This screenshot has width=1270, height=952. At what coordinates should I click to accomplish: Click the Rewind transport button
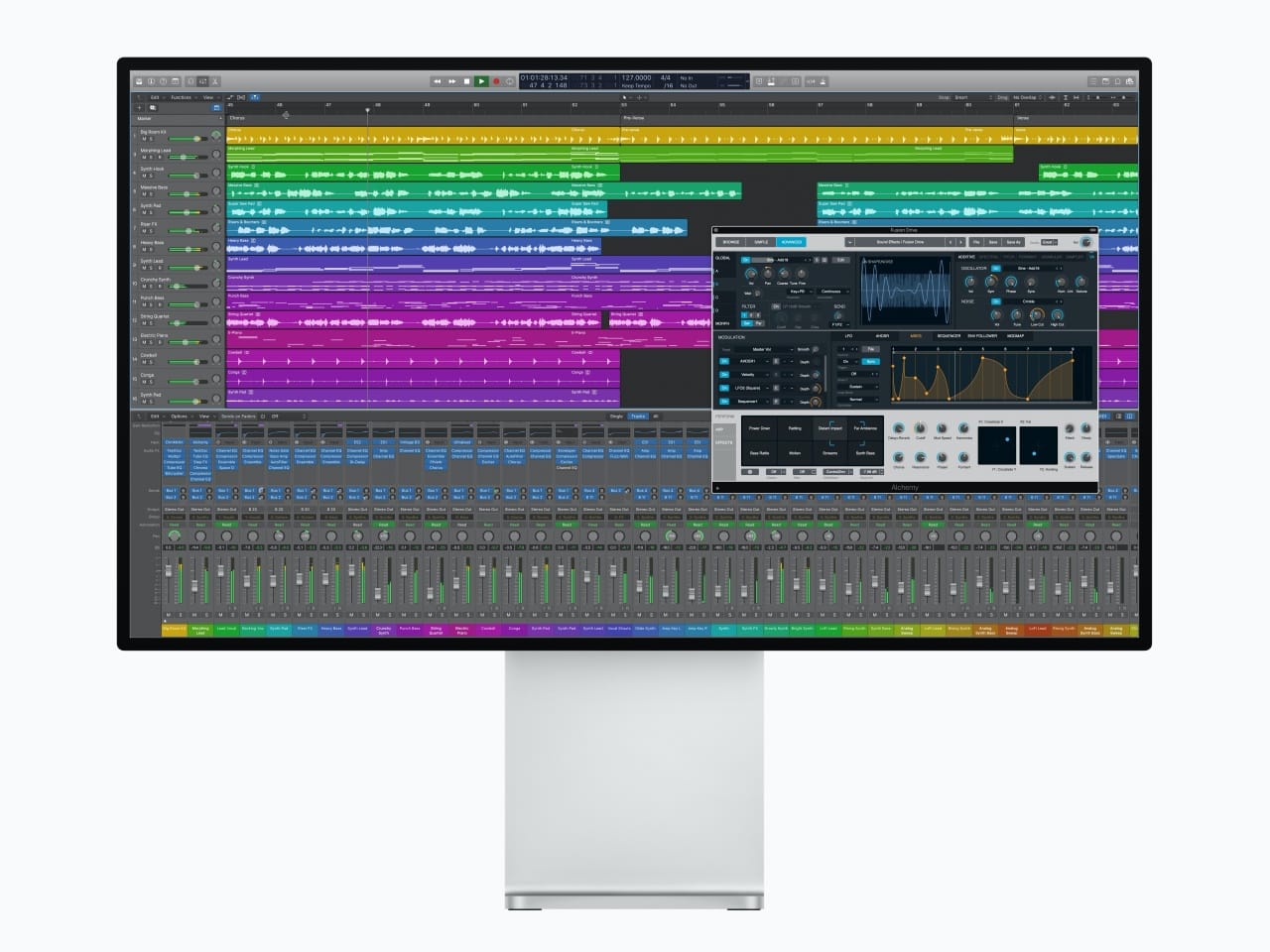point(437,81)
